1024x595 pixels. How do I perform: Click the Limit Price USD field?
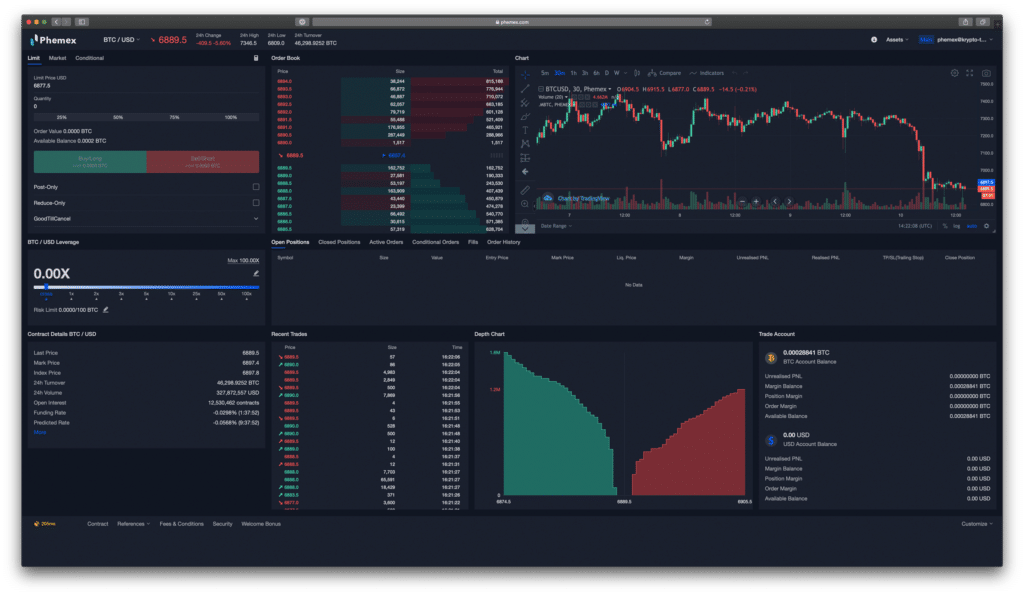coord(146,82)
